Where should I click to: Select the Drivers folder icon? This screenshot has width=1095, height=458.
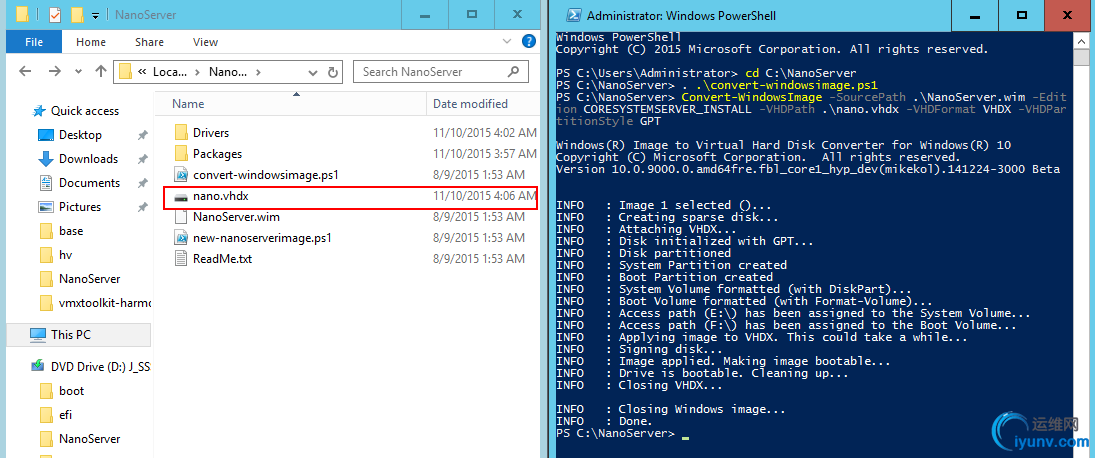[x=181, y=133]
